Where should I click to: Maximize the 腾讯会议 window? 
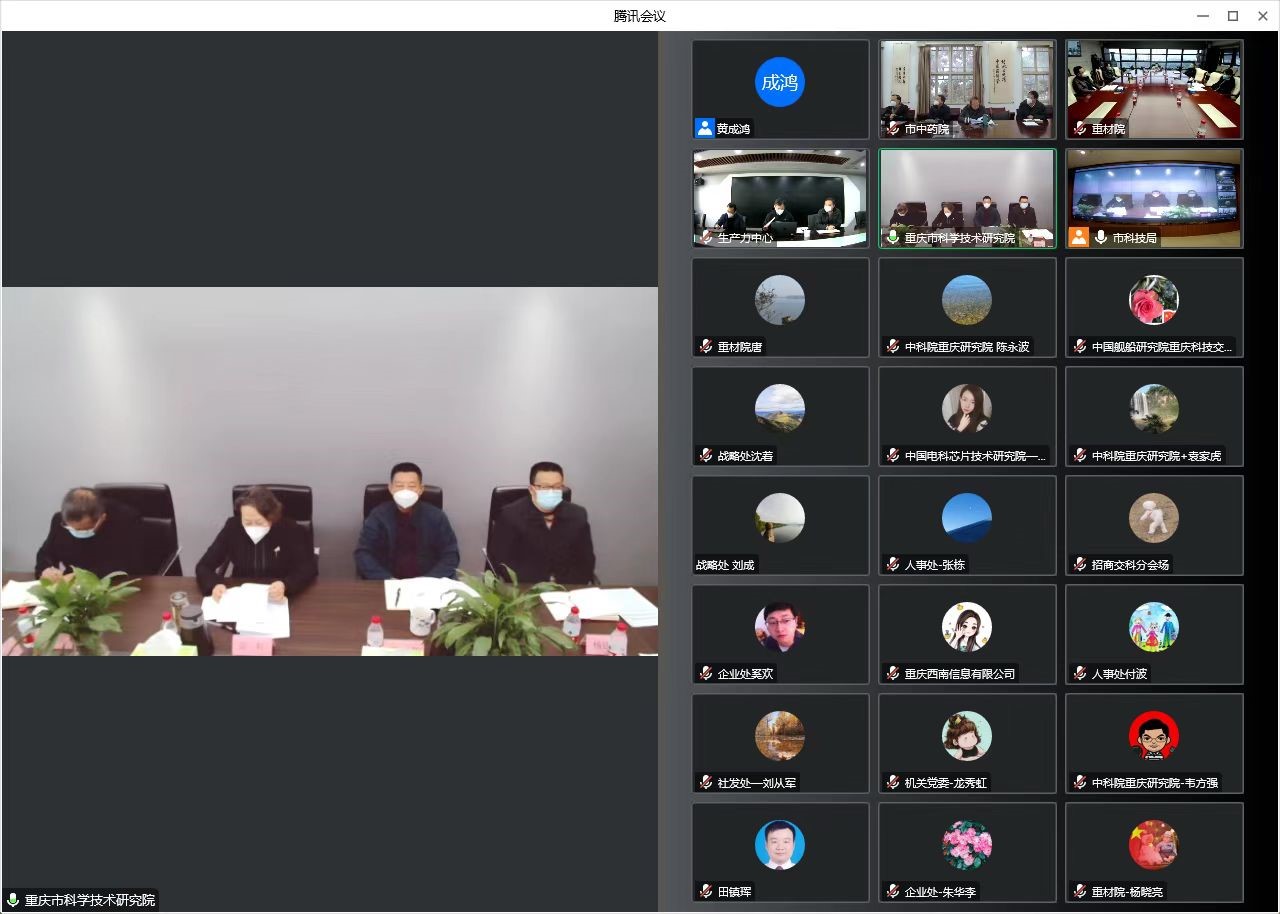click(1233, 15)
